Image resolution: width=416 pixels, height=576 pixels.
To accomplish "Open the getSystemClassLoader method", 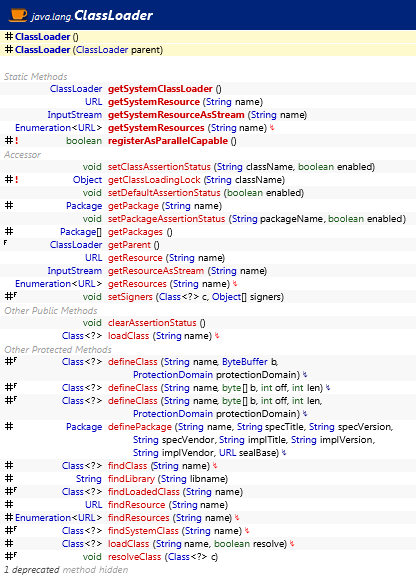I will tap(160, 89).
